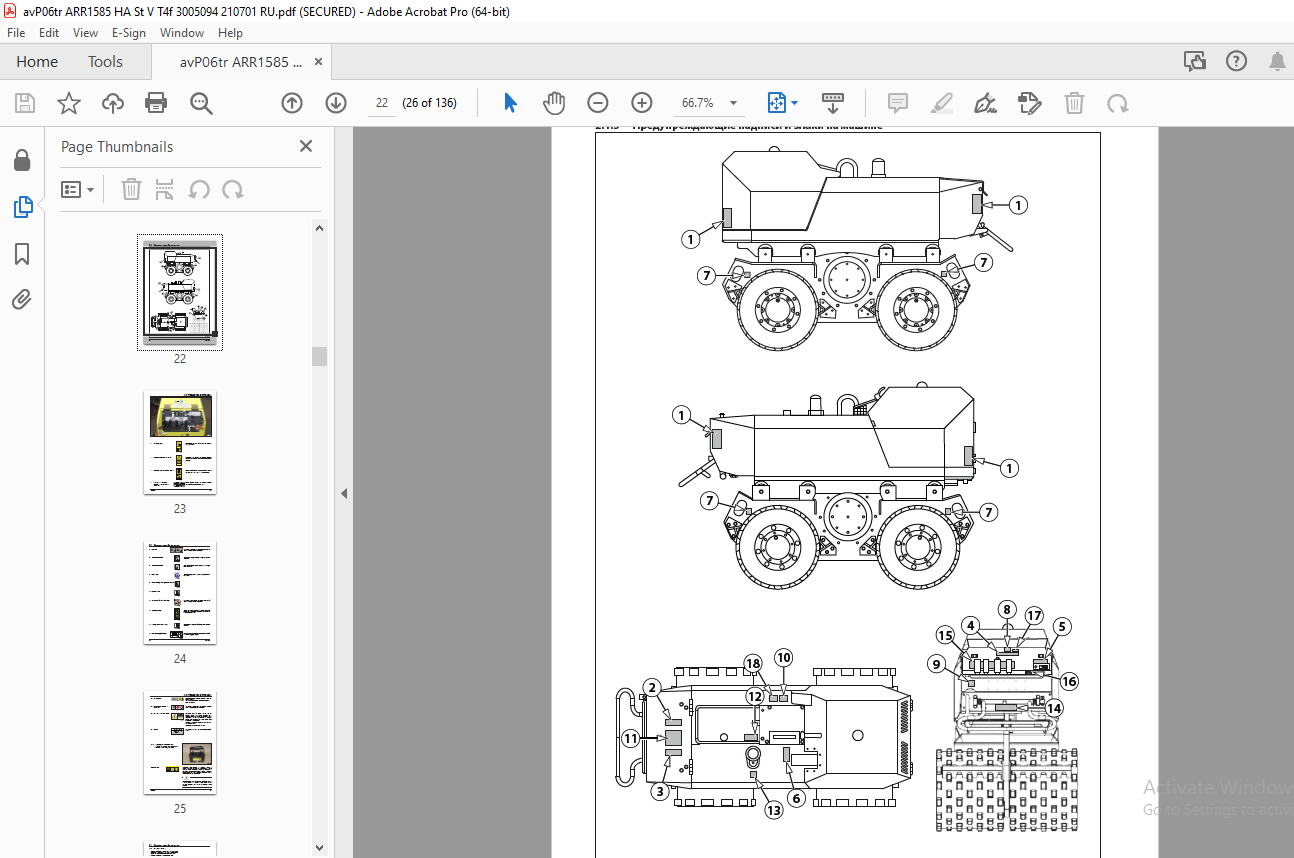Expand the fit page options arrow
This screenshot has width=1294, height=858.
[795, 103]
